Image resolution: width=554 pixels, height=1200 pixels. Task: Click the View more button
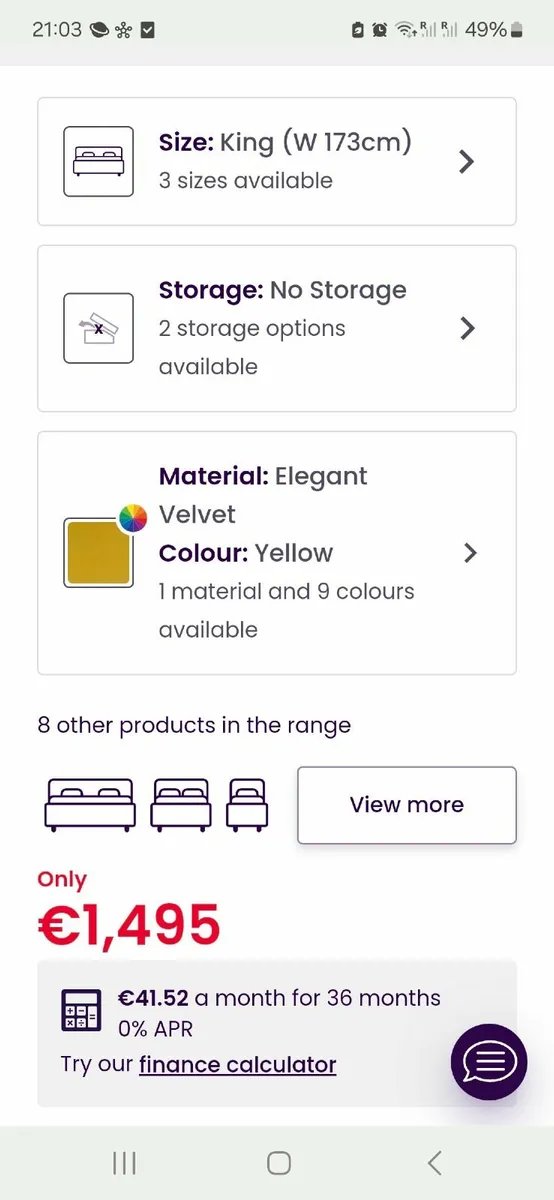tap(407, 805)
